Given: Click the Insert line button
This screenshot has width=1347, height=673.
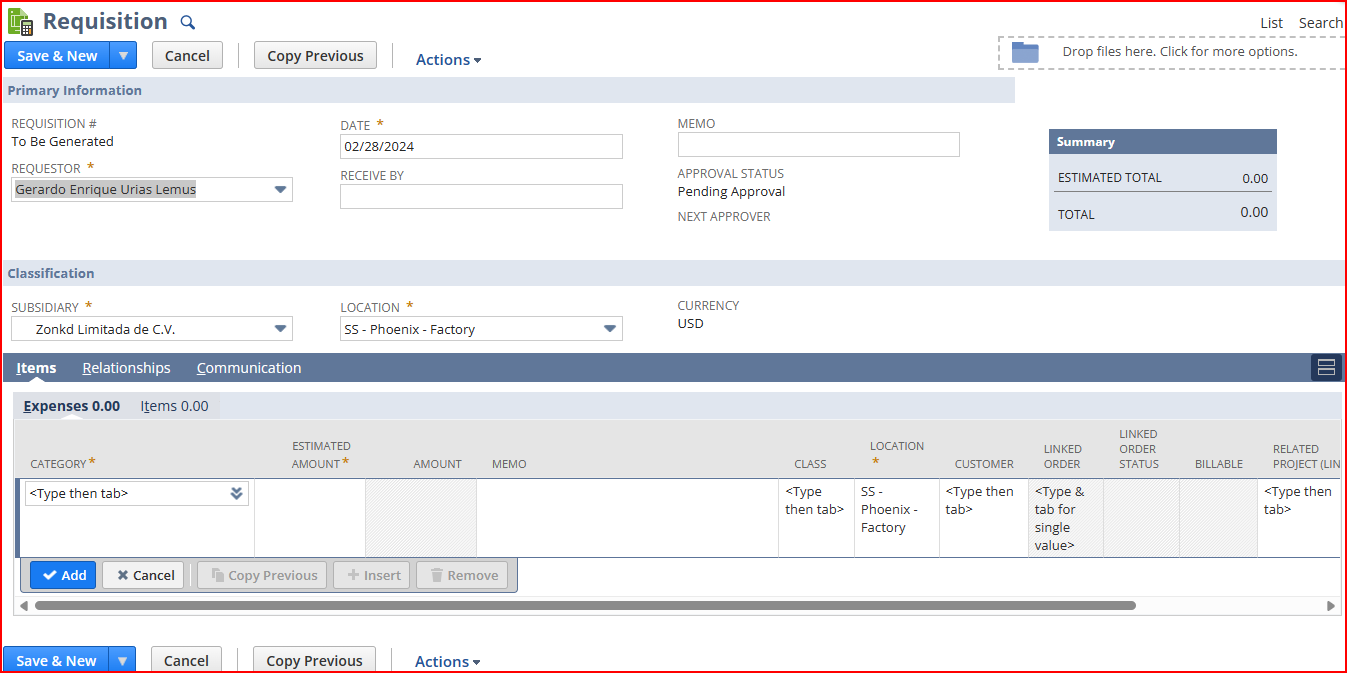Looking at the screenshot, I should [x=372, y=575].
